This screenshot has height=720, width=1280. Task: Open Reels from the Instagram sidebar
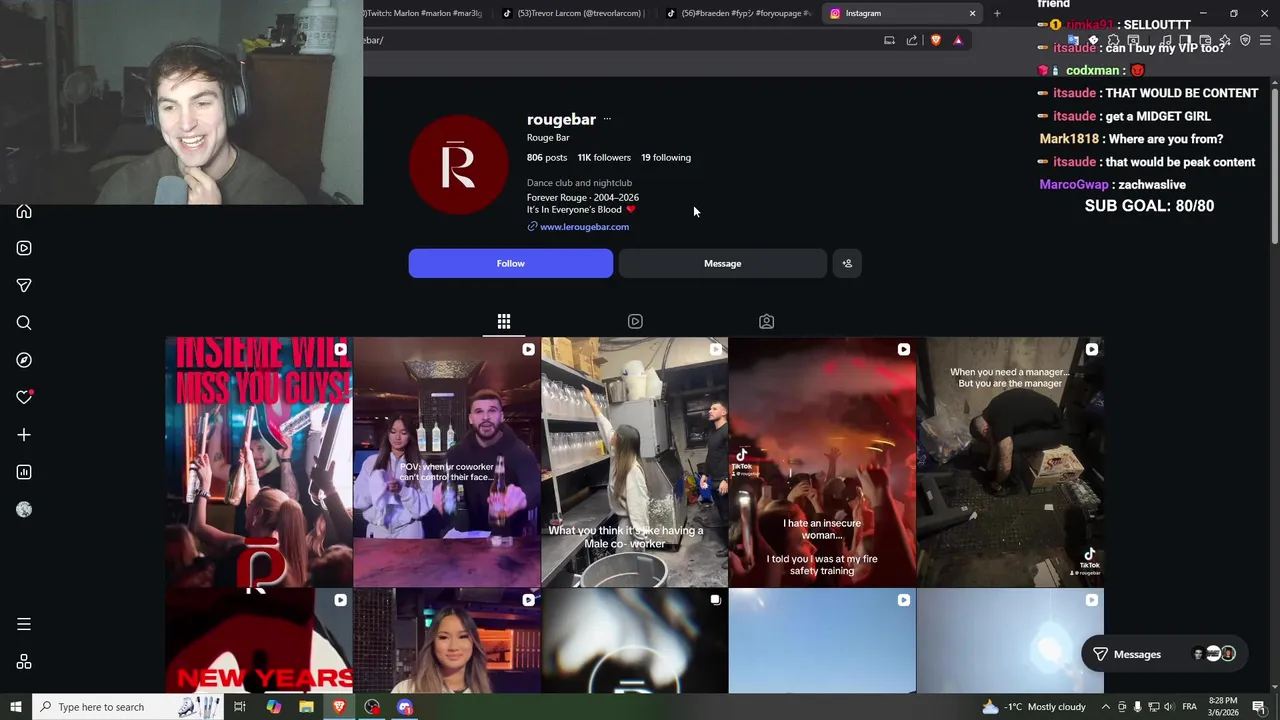(x=24, y=248)
